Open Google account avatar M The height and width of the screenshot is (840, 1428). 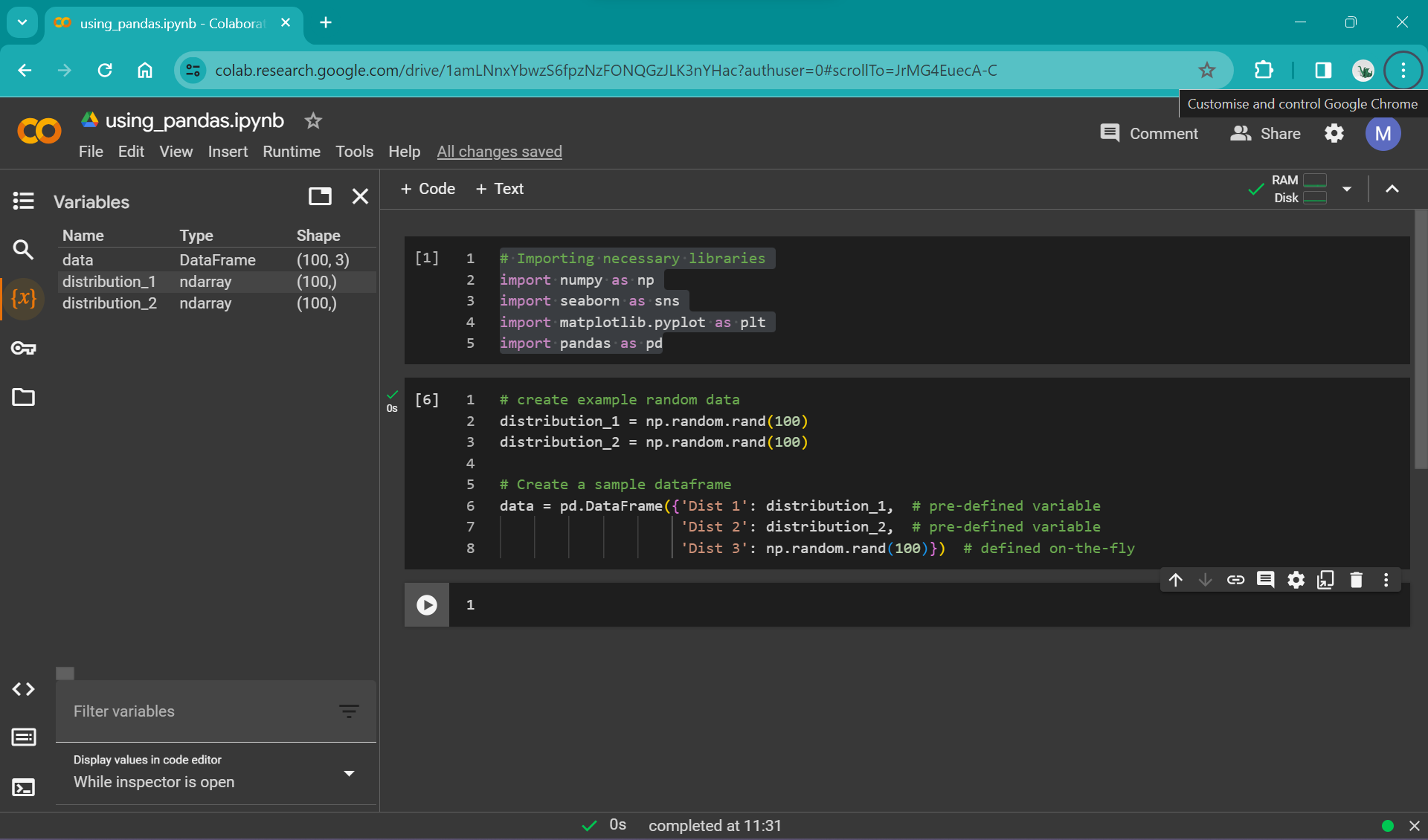(1383, 134)
